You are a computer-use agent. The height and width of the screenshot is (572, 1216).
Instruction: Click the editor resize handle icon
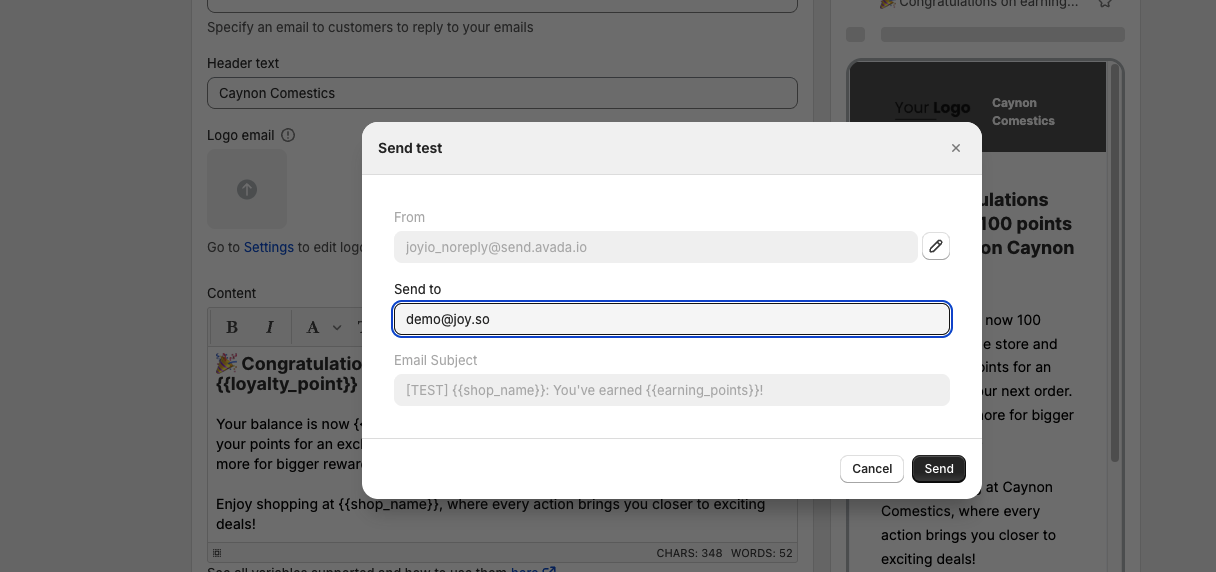[217, 553]
